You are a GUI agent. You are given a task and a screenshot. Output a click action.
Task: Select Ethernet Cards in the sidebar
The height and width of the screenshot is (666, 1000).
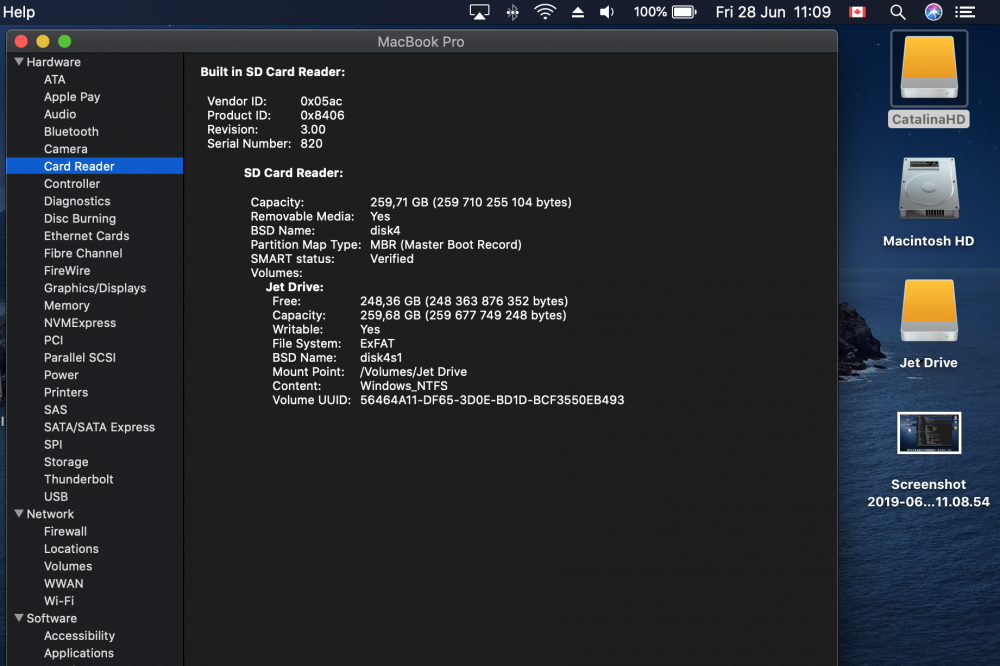pyautogui.click(x=87, y=235)
